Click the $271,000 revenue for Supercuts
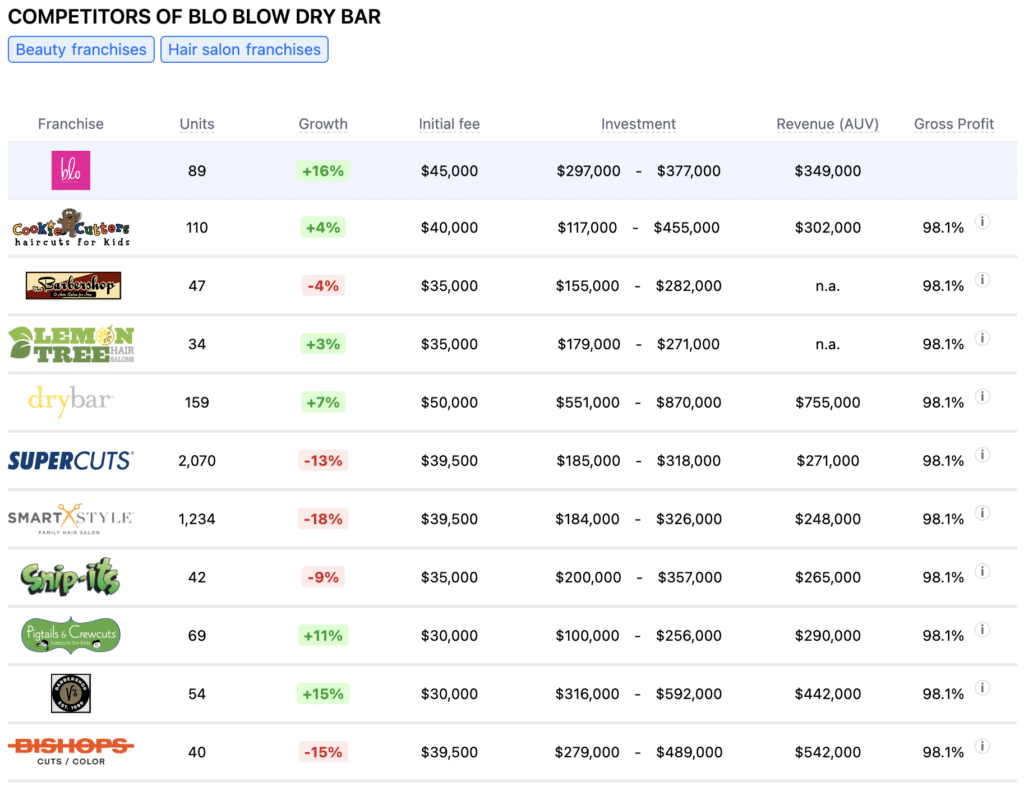This screenshot has height=796, width=1024. (x=827, y=461)
